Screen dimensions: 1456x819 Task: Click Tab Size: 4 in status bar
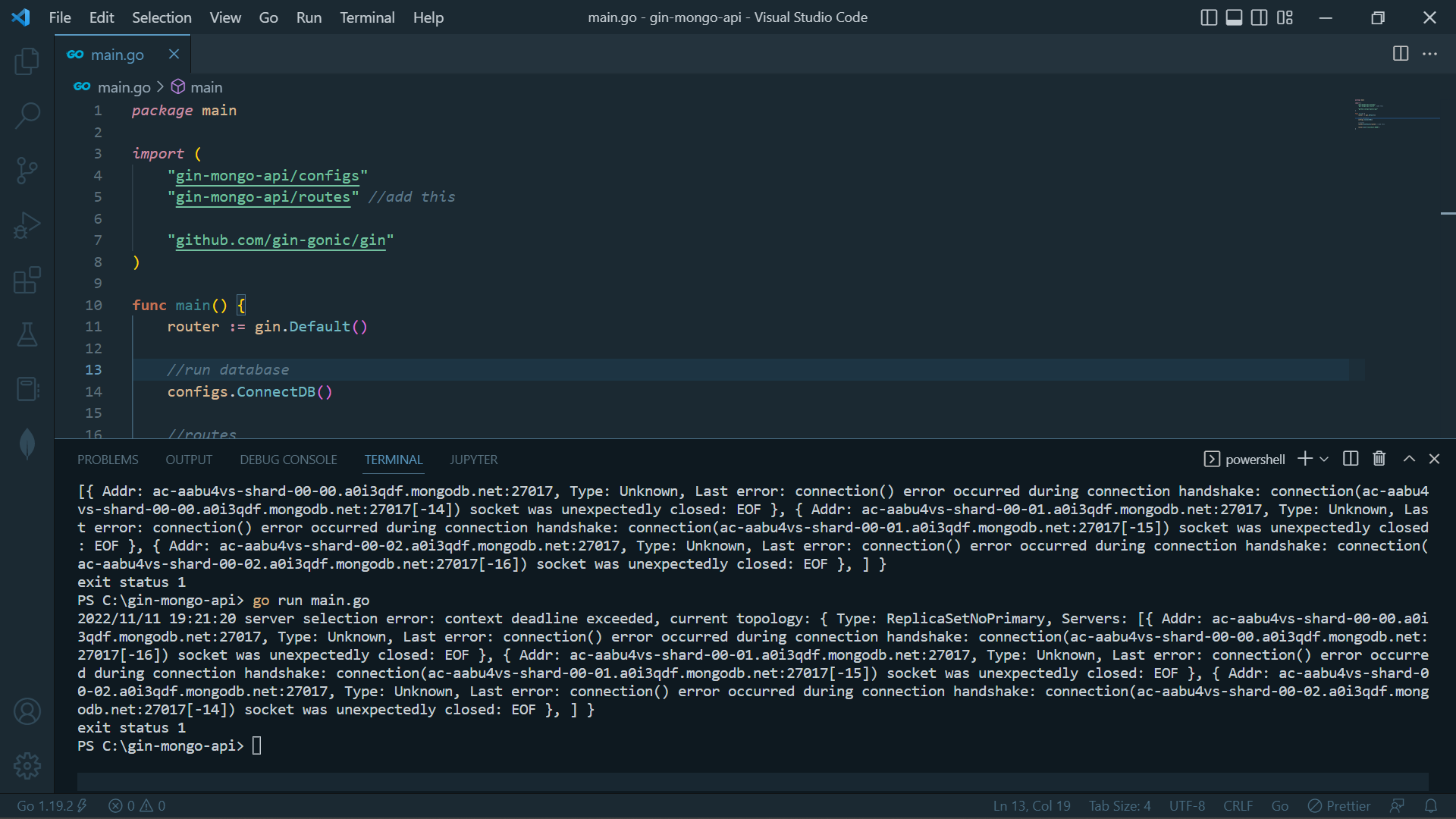click(1119, 805)
